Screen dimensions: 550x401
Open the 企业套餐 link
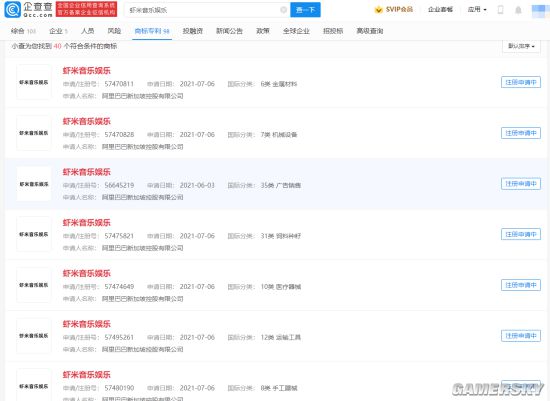coord(440,9)
